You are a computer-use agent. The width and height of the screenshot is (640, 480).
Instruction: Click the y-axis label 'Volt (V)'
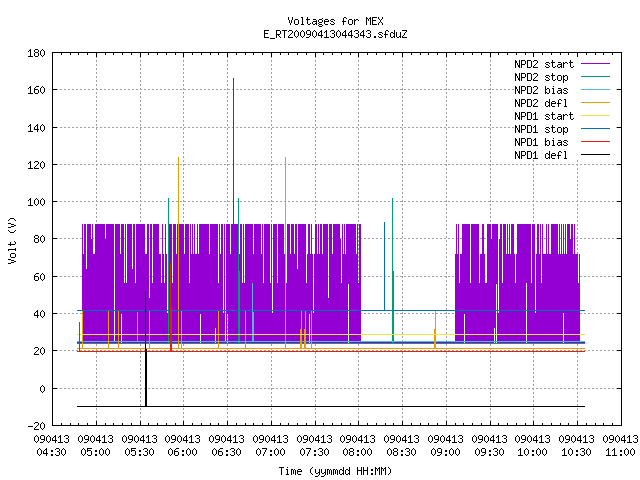12,240
